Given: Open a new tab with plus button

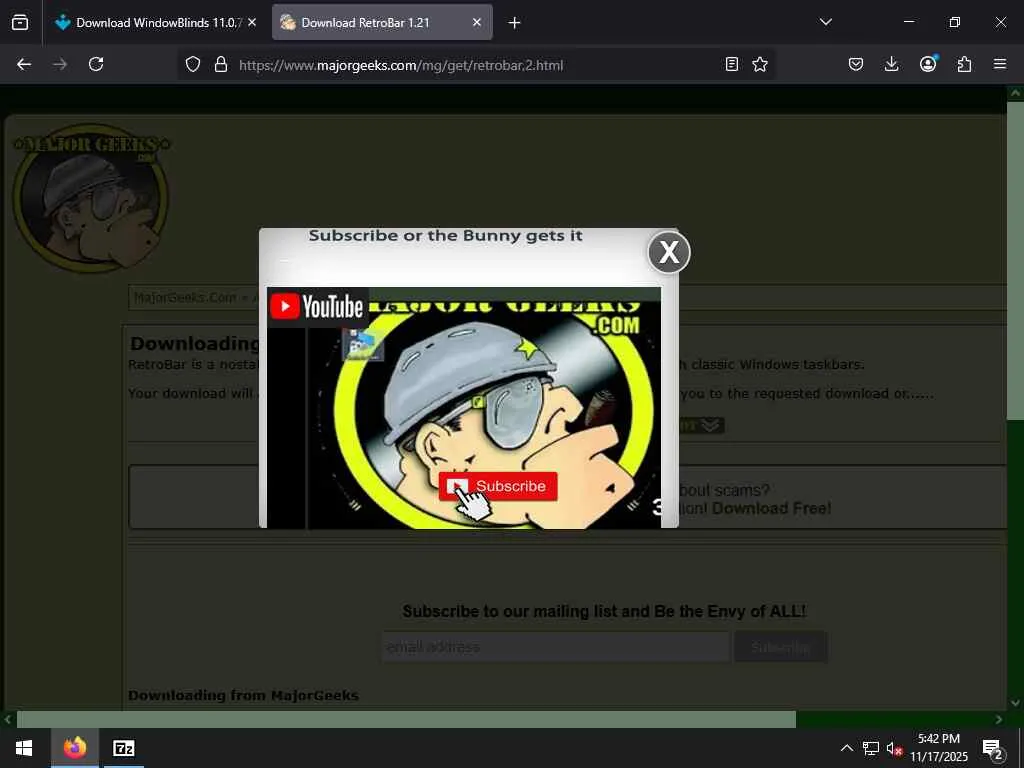Looking at the screenshot, I should pos(515,23).
